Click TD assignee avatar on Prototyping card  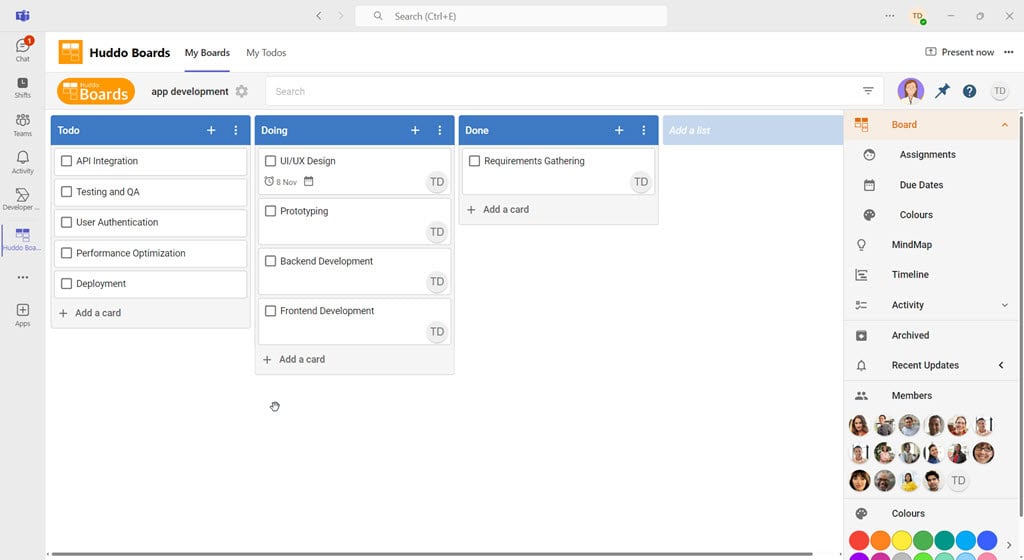[437, 232]
